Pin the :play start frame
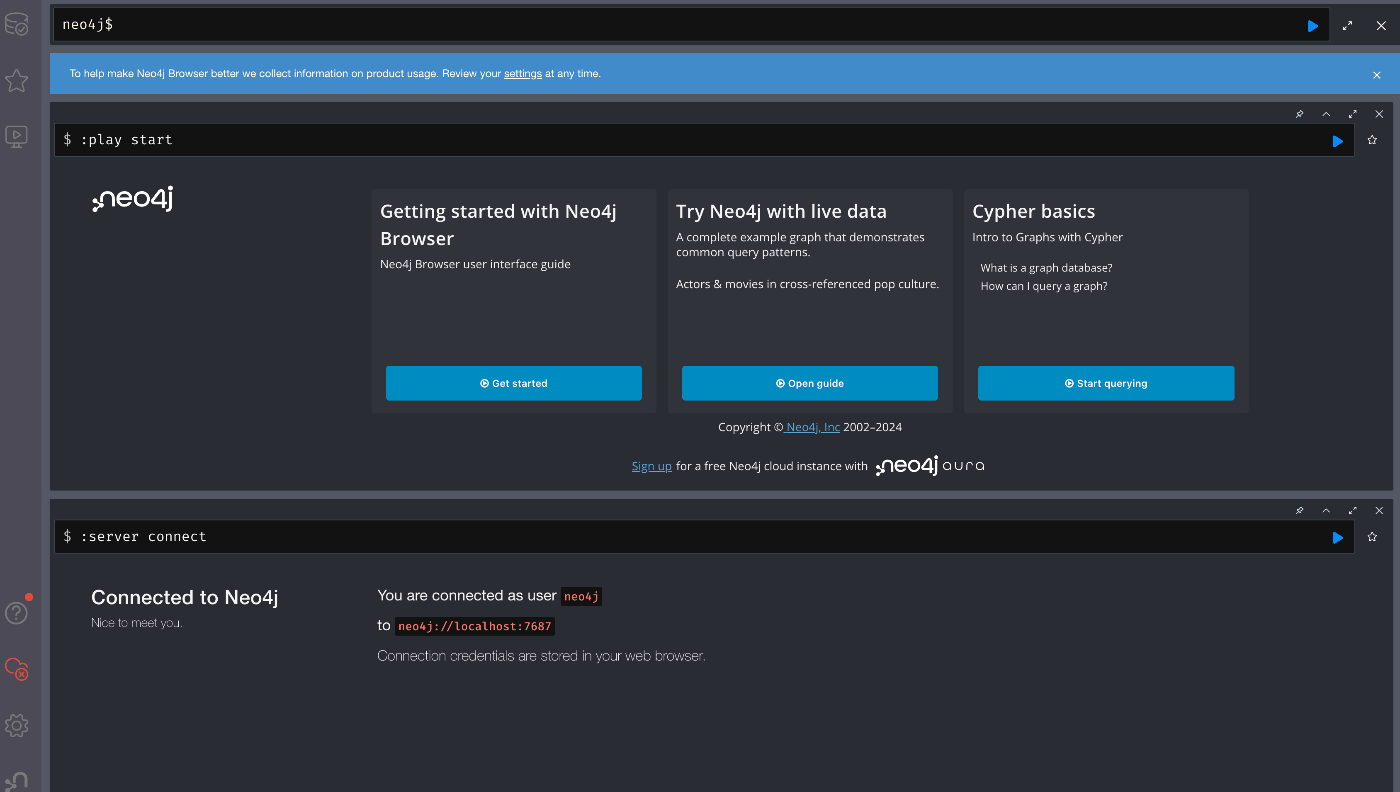The width and height of the screenshot is (1400, 792). pyautogui.click(x=1299, y=114)
